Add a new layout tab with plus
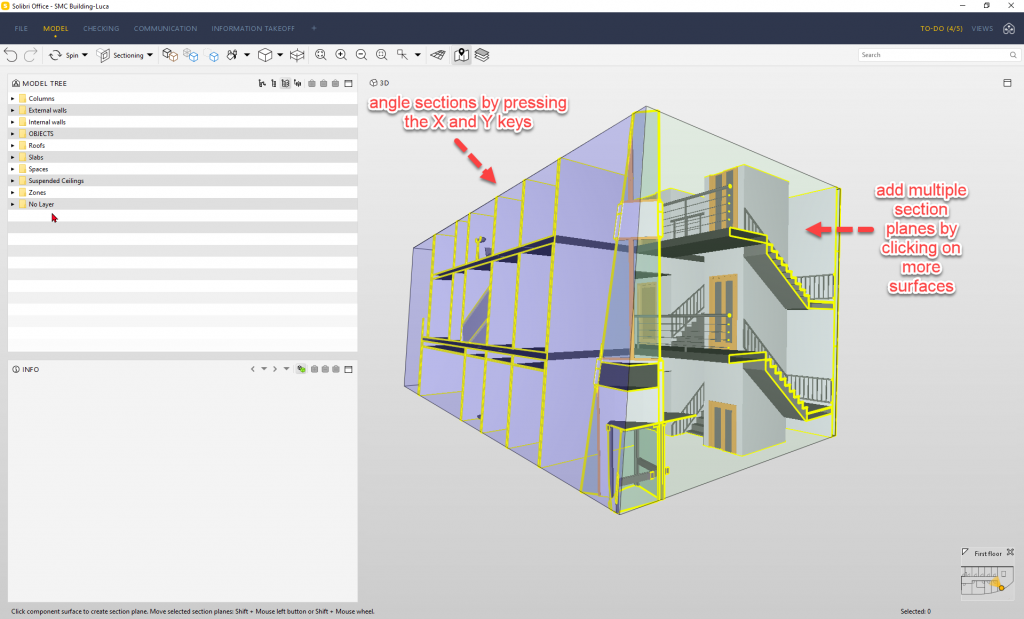 pyautogui.click(x=314, y=28)
